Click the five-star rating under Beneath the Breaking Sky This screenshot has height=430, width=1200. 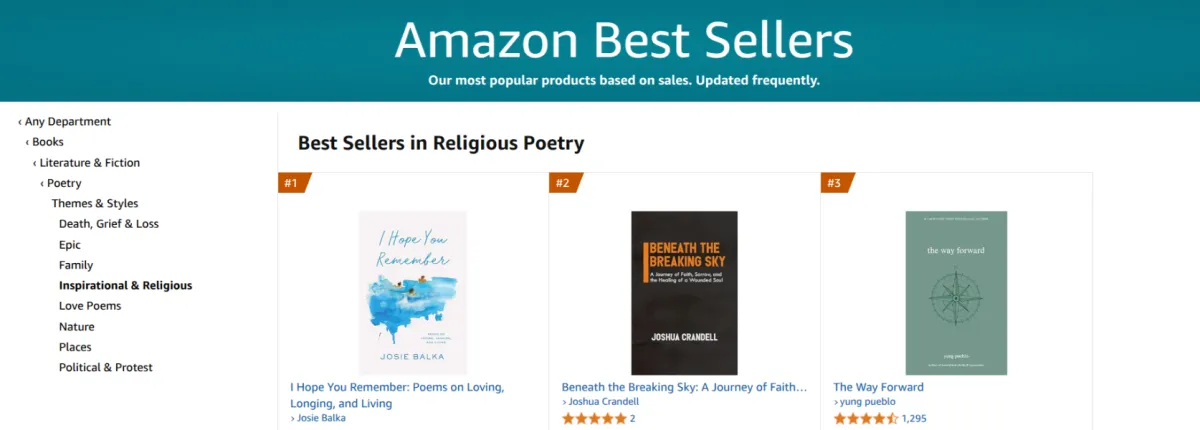pos(594,418)
